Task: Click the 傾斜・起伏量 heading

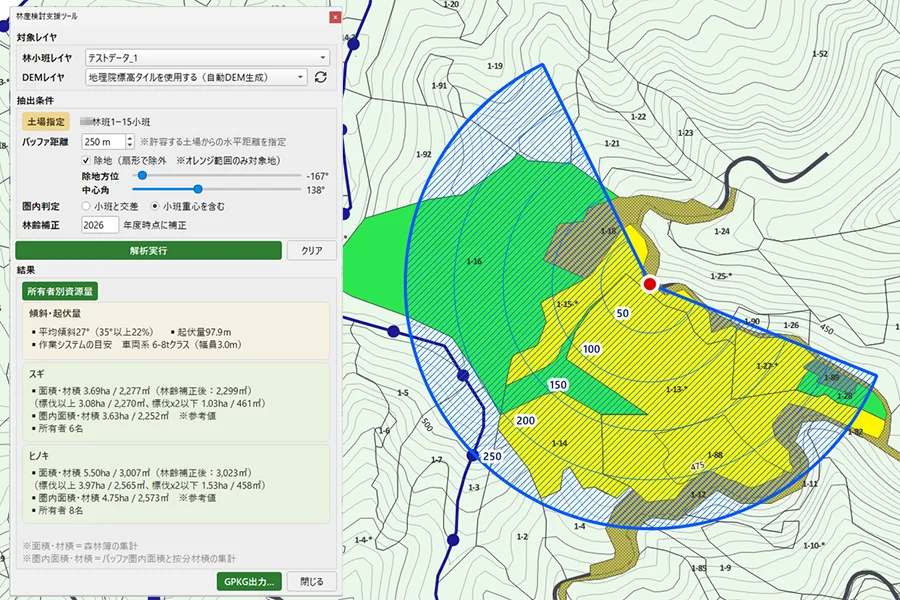Action: click(x=55, y=313)
